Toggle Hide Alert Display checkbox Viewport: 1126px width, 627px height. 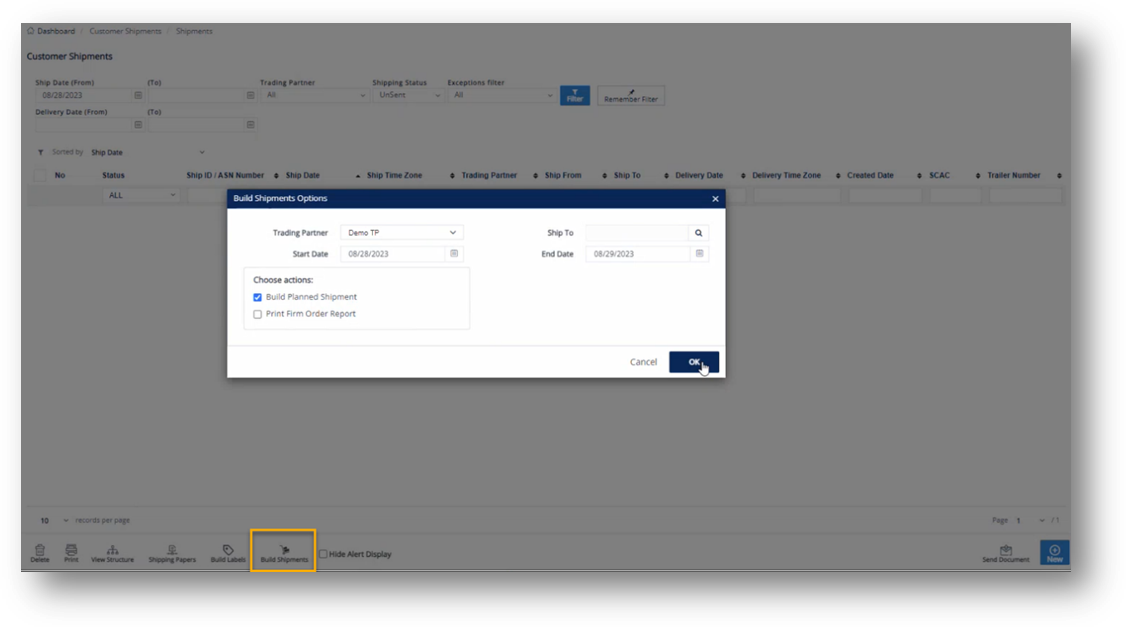pyautogui.click(x=323, y=554)
